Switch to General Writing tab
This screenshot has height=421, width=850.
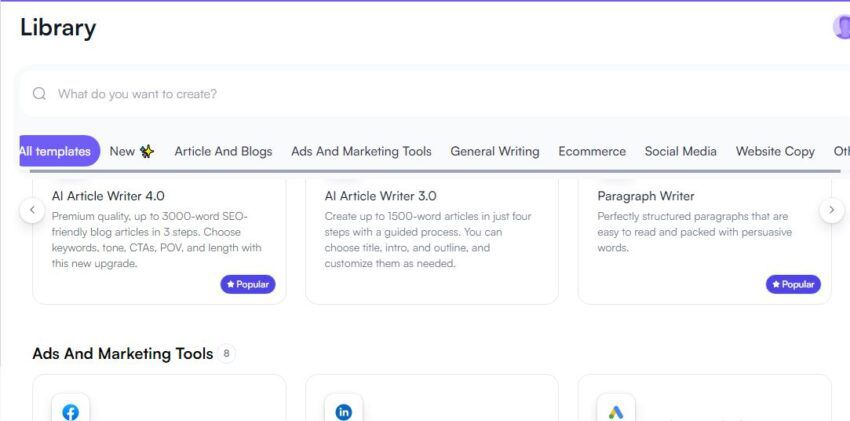pyautogui.click(x=495, y=151)
